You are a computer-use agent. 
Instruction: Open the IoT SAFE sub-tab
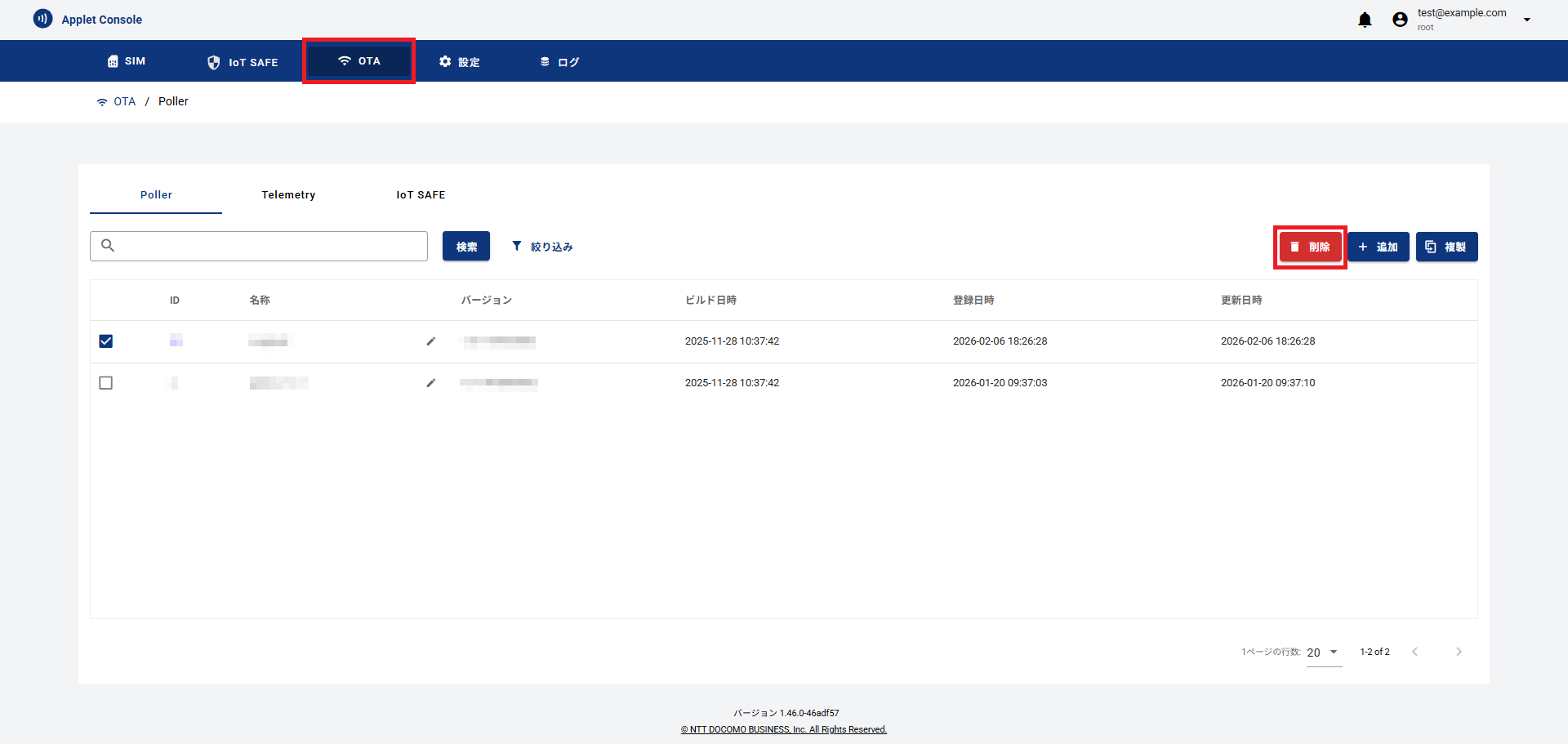pyautogui.click(x=421, y=195)
